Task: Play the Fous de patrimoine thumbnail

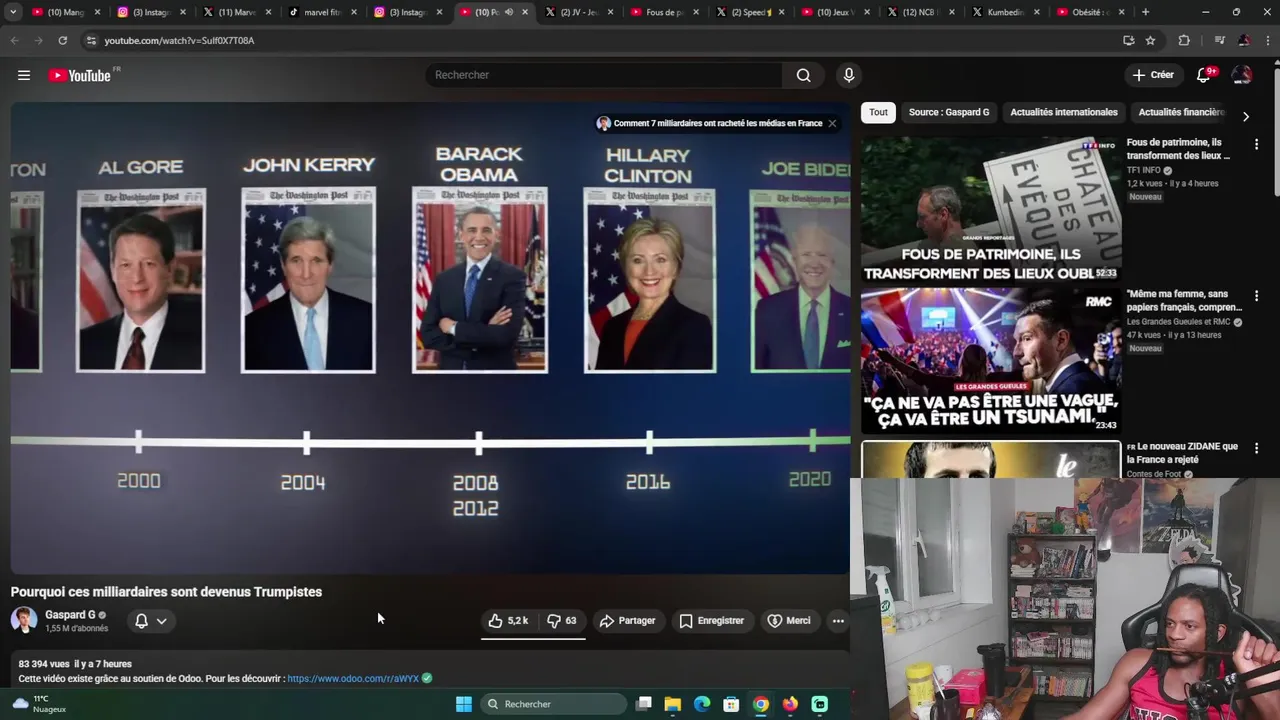Action: coord(991,210)
